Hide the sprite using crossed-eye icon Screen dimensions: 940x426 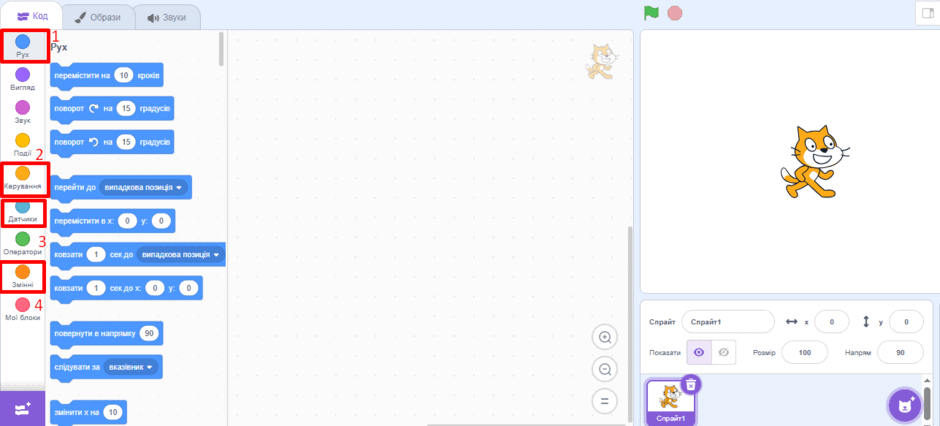pyautogui.click(x=723, y=352)
